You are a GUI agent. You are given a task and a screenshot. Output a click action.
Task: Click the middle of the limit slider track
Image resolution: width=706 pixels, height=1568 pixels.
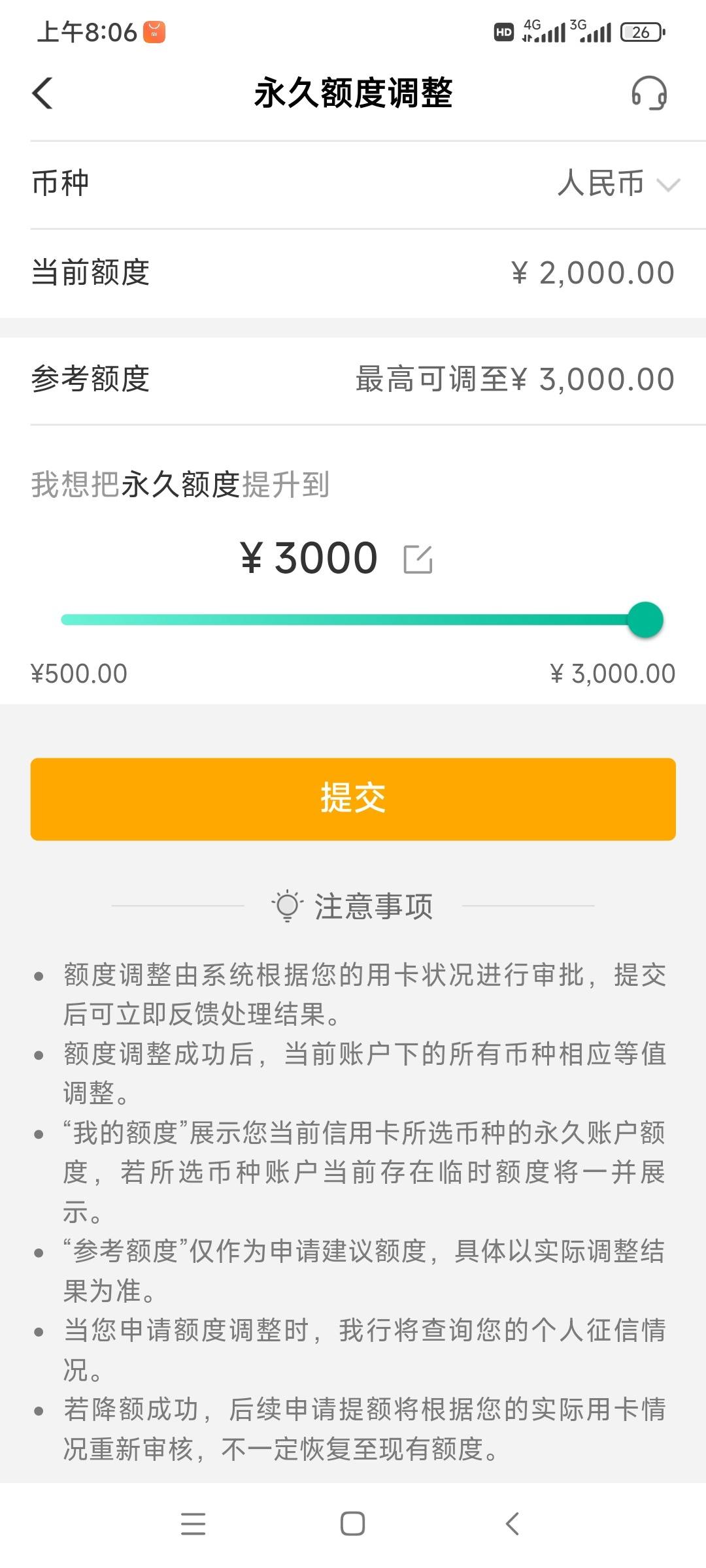click(x=353, y=620)
